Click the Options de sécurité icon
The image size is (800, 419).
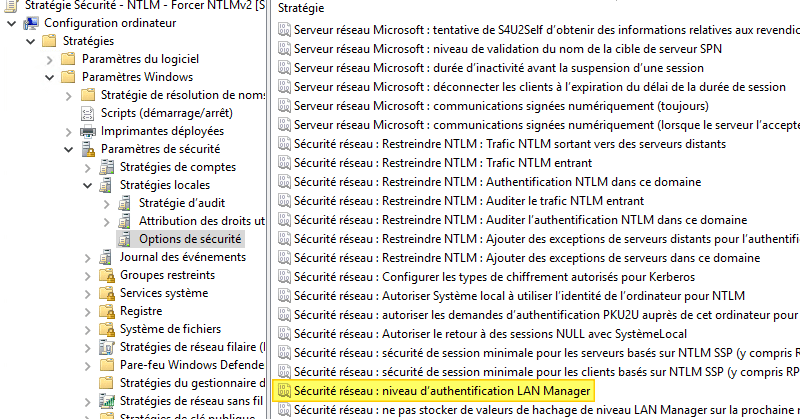(x=125, y=239)
